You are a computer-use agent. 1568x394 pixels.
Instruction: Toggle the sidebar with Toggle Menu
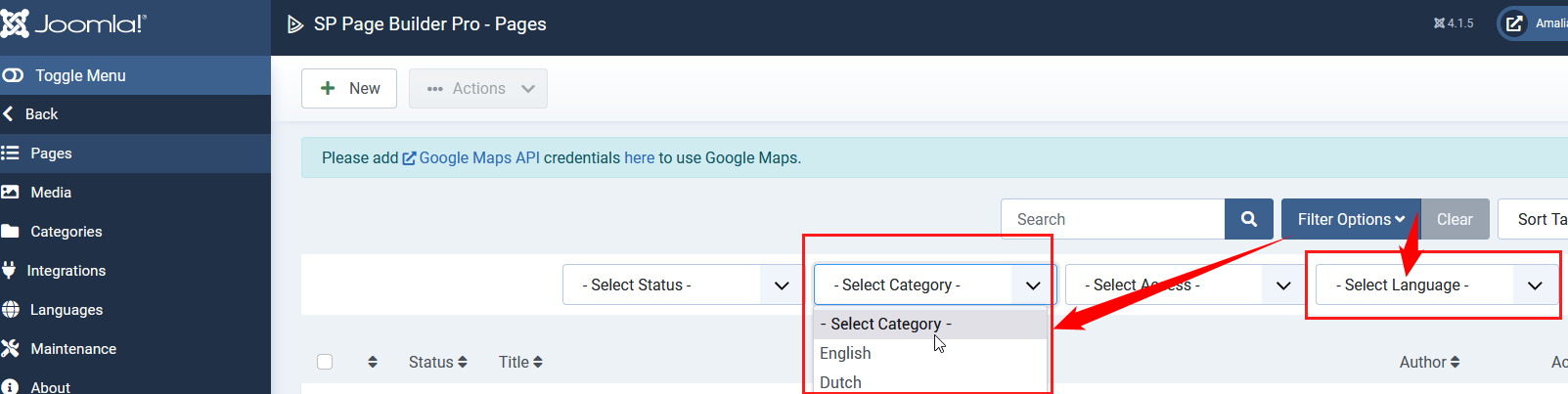pos(65,75)
